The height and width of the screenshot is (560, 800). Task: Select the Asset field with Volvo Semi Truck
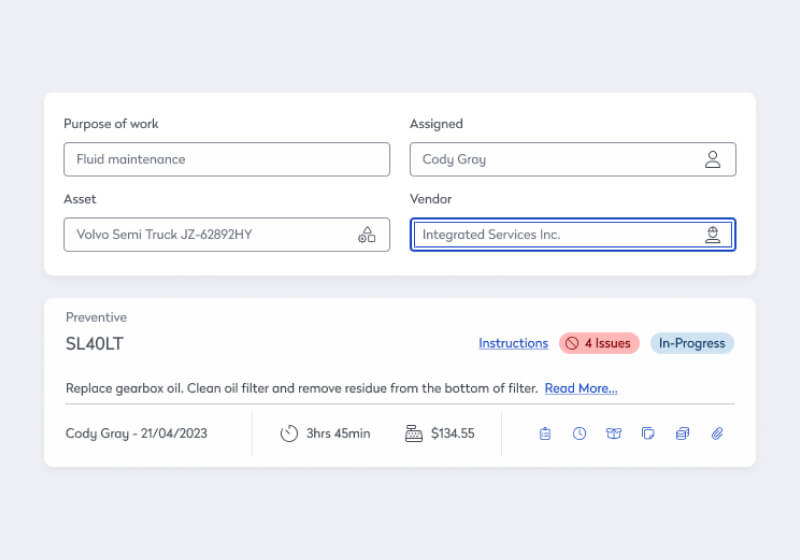tap(210, 235)
